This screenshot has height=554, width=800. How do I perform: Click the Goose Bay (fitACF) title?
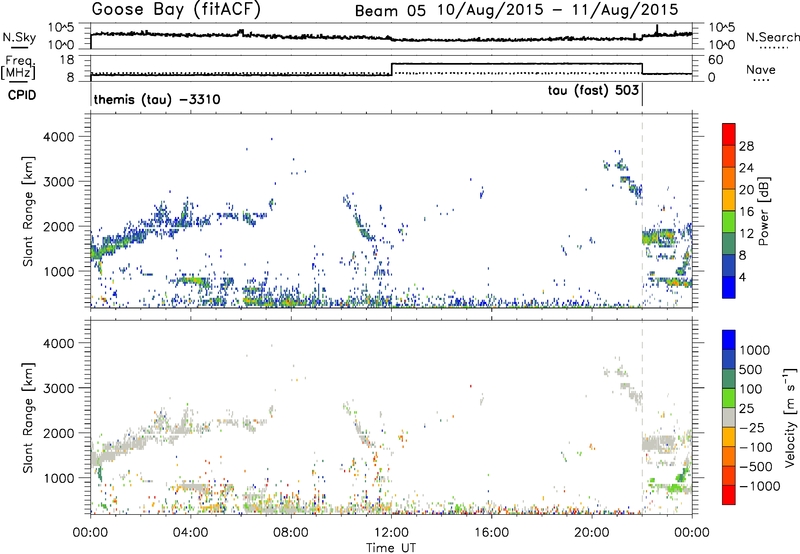[x=176, y=9]
